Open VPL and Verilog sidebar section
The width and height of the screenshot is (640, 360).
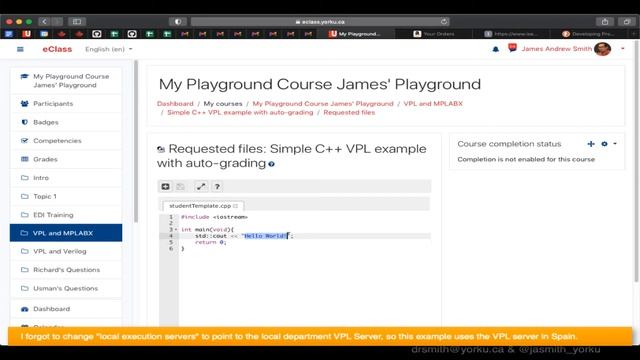click(x=66, y=251)
